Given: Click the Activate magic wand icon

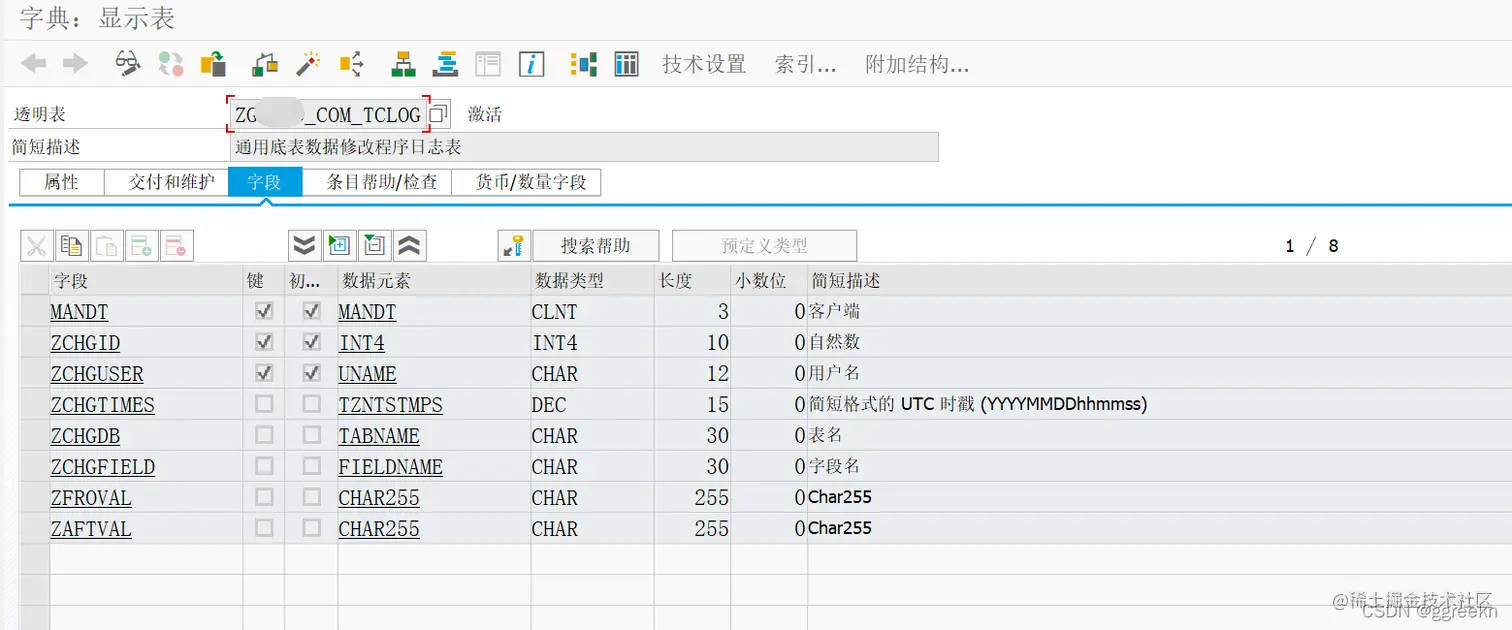Looking at the screenshot, I should 308,64.
